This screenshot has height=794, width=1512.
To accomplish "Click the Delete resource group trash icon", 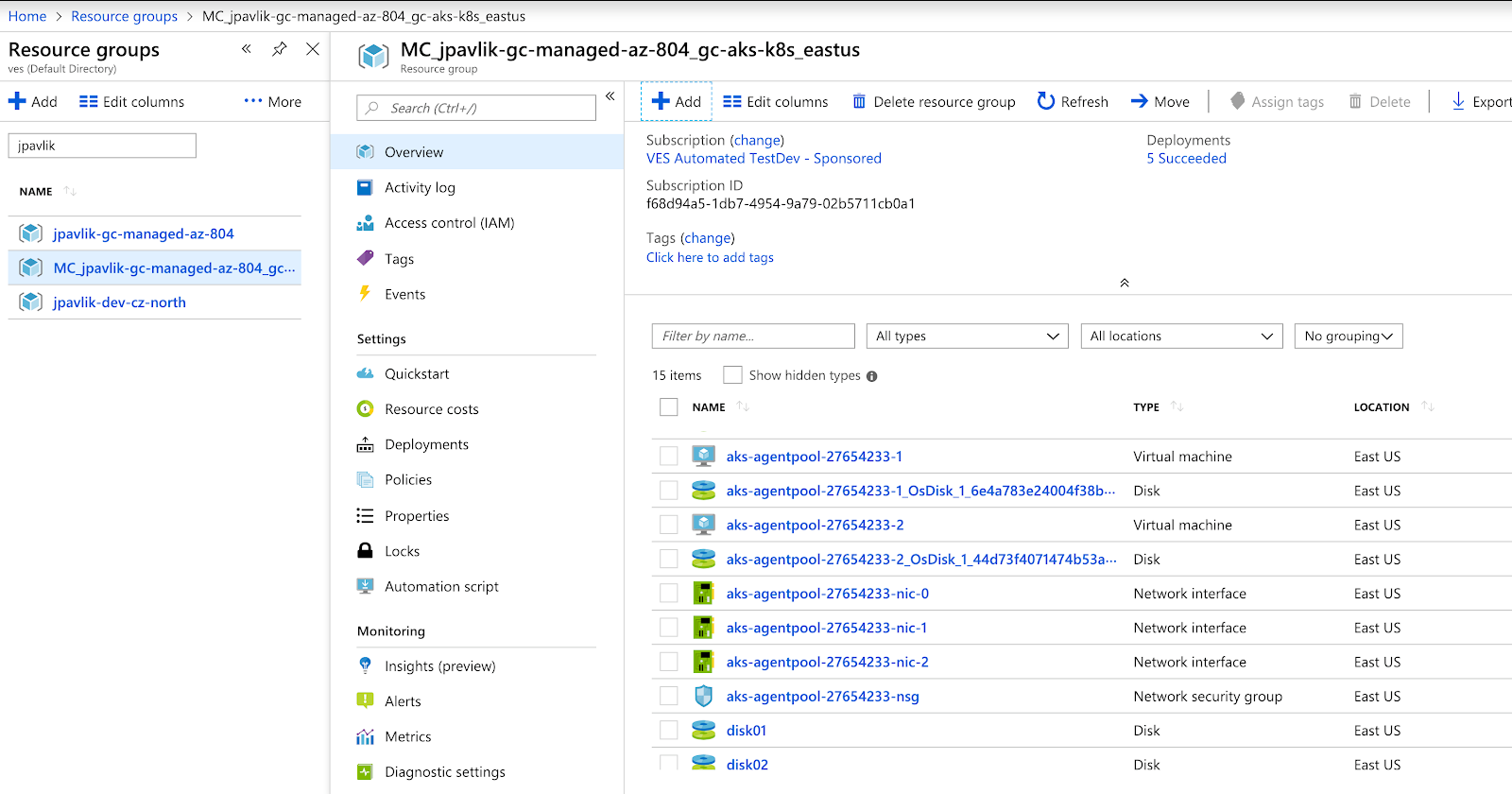I will point(859,102).
